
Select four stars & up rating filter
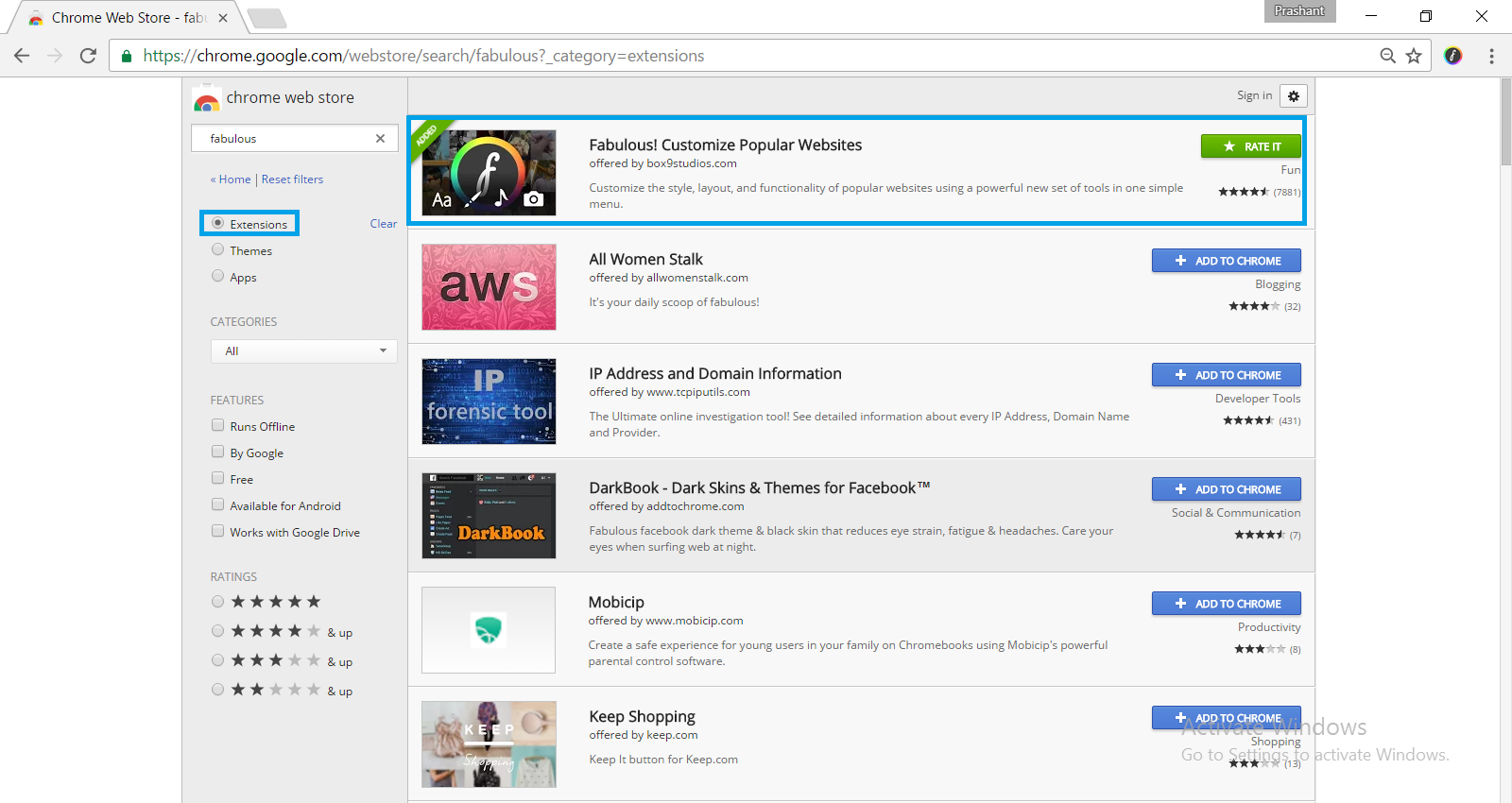coord(218,631)
